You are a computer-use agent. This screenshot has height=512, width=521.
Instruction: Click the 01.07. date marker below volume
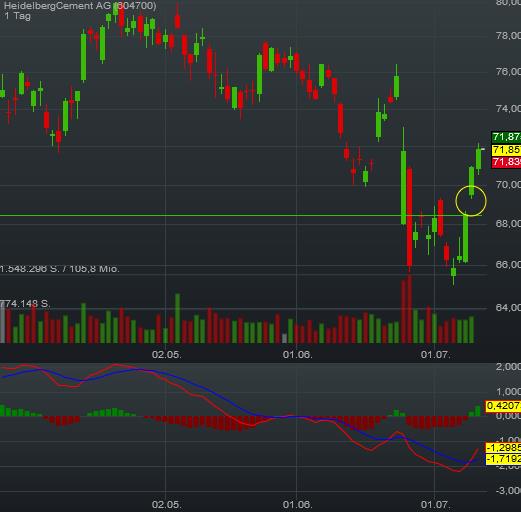435,354
